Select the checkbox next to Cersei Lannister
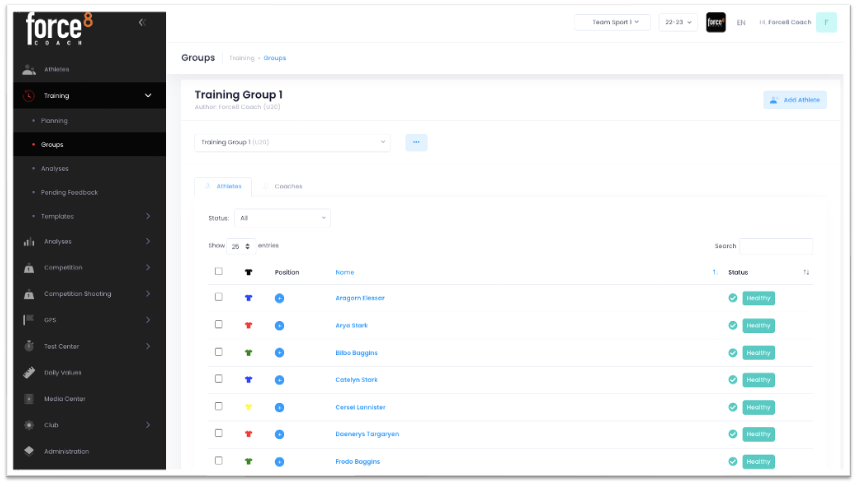Image resolution: width=857 pixels, height=485 pixels. [219, 406]
